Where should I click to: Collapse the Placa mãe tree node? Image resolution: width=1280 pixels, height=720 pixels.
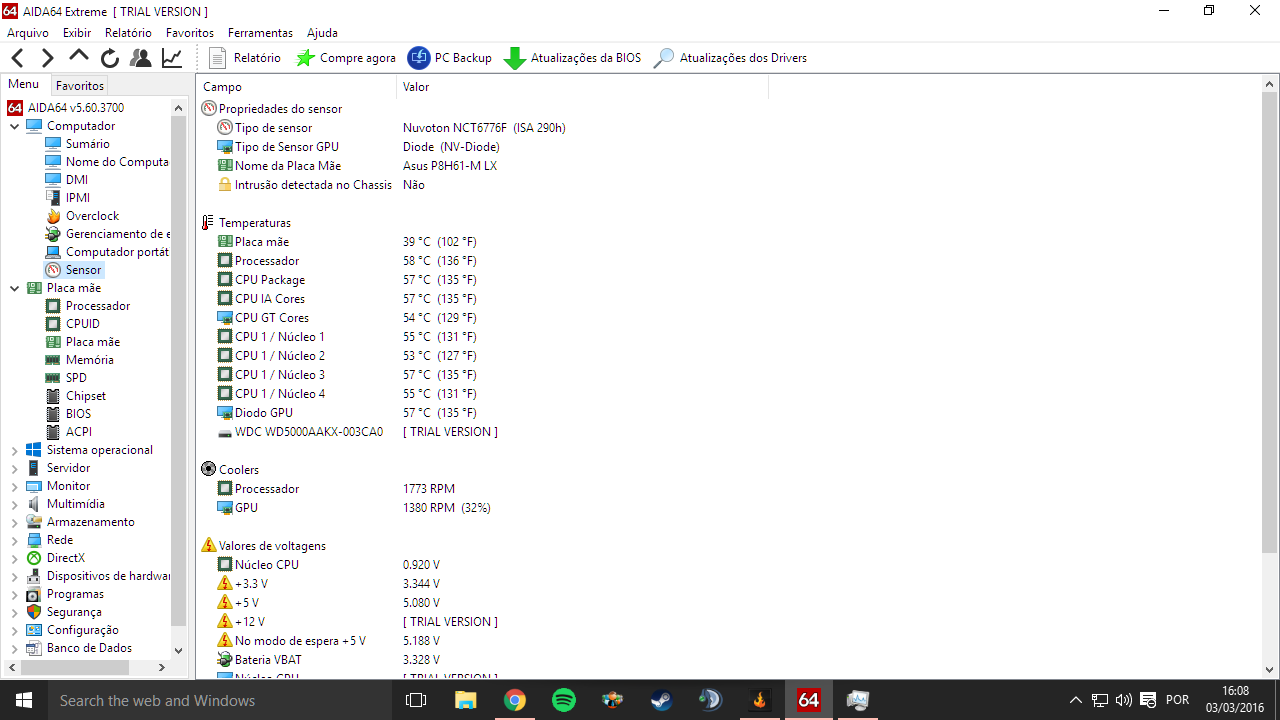[14, 288]
